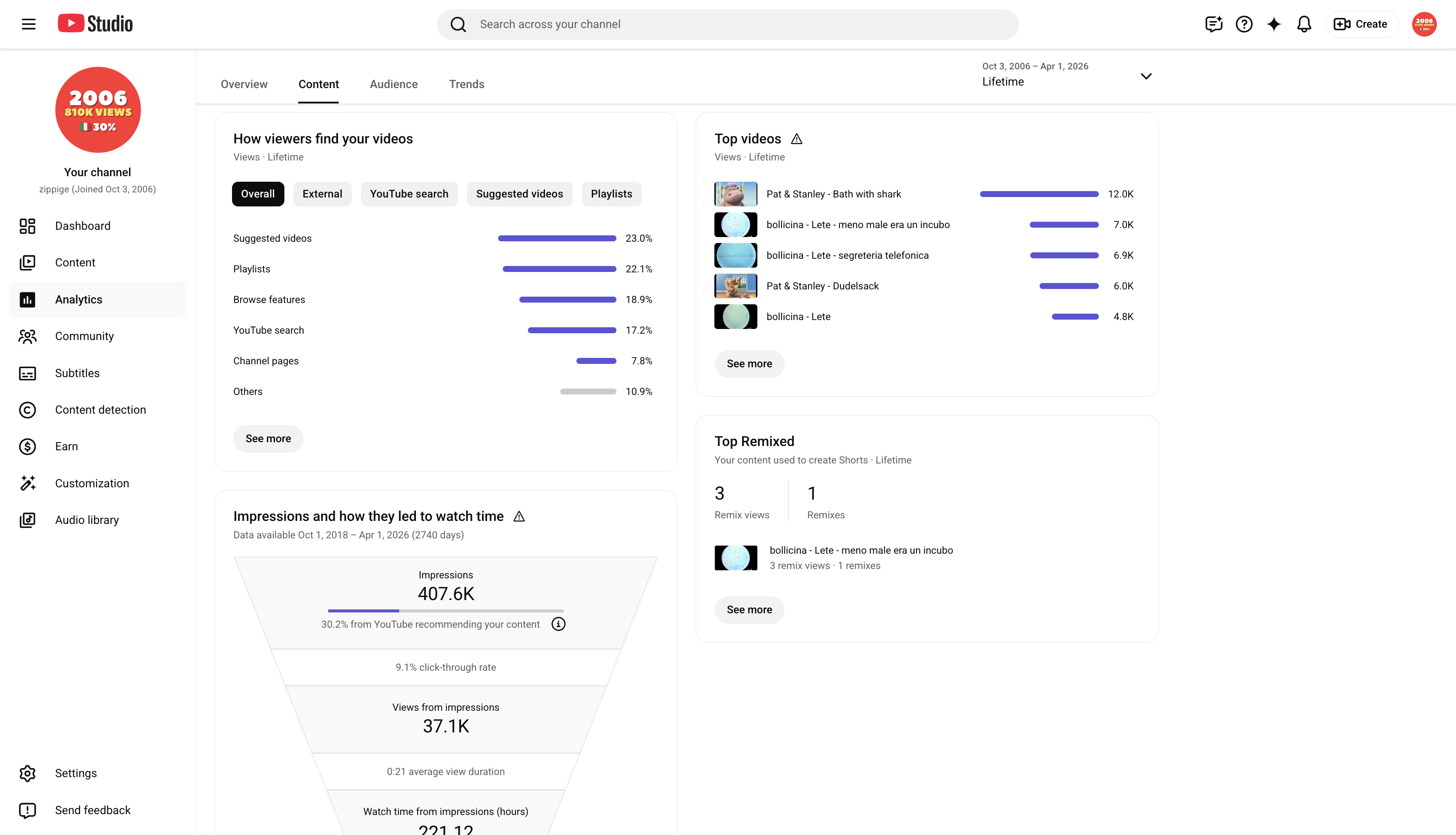Click the Remix views count
Viewport: 1456px width, 835px height.
[719, 493]
